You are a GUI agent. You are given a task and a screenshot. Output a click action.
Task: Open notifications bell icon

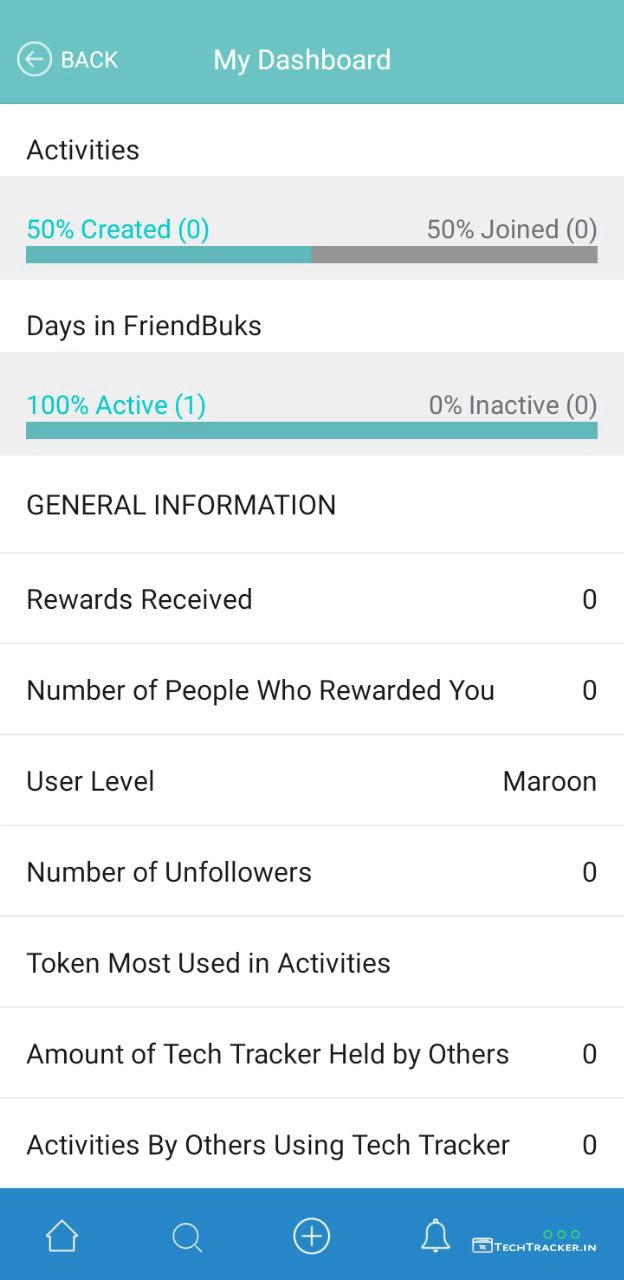point(435,1237)
